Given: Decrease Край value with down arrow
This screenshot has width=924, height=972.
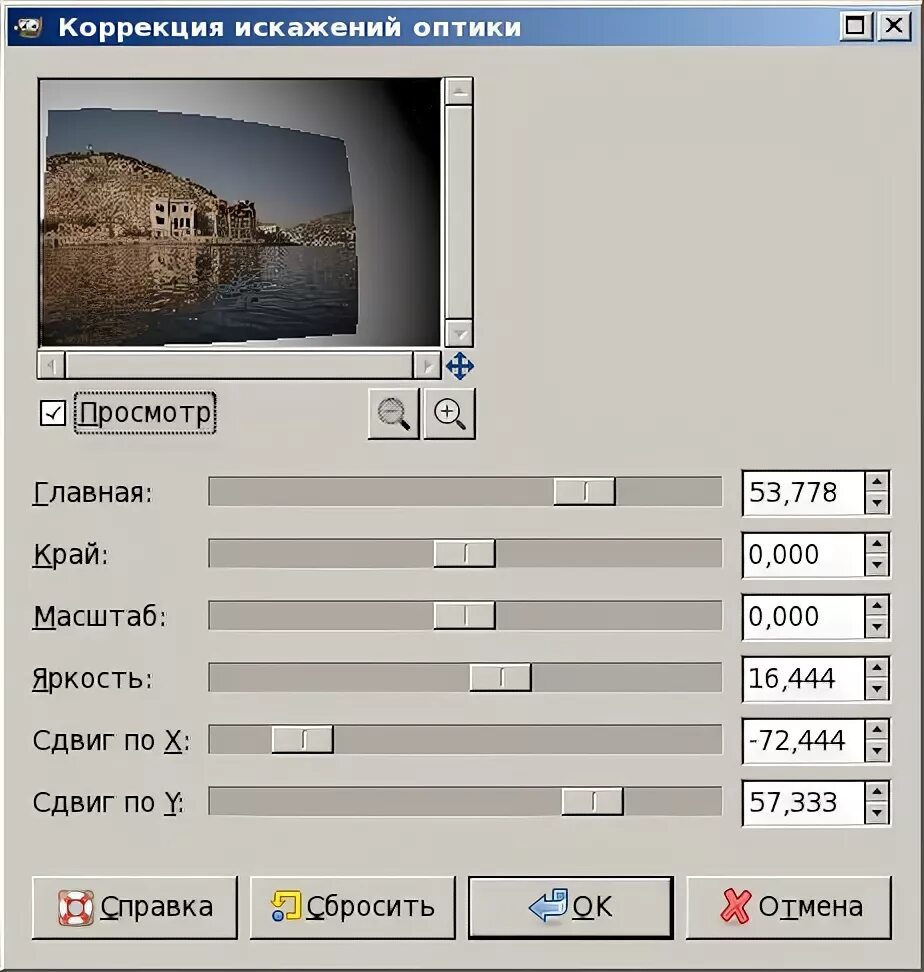Looking at the screenshot, I should click(876, 565).
